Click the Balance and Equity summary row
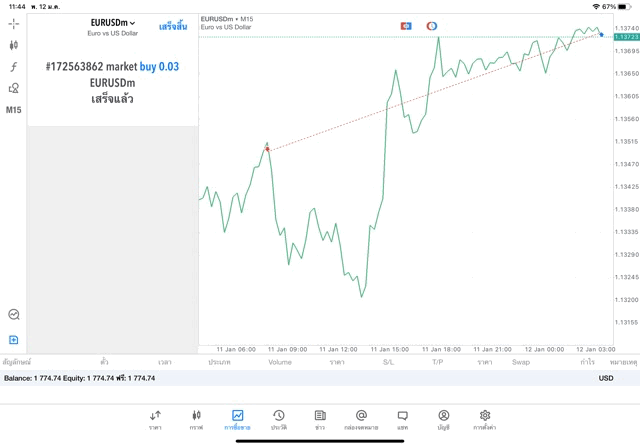The image size is (640, 447). [320, 378]
